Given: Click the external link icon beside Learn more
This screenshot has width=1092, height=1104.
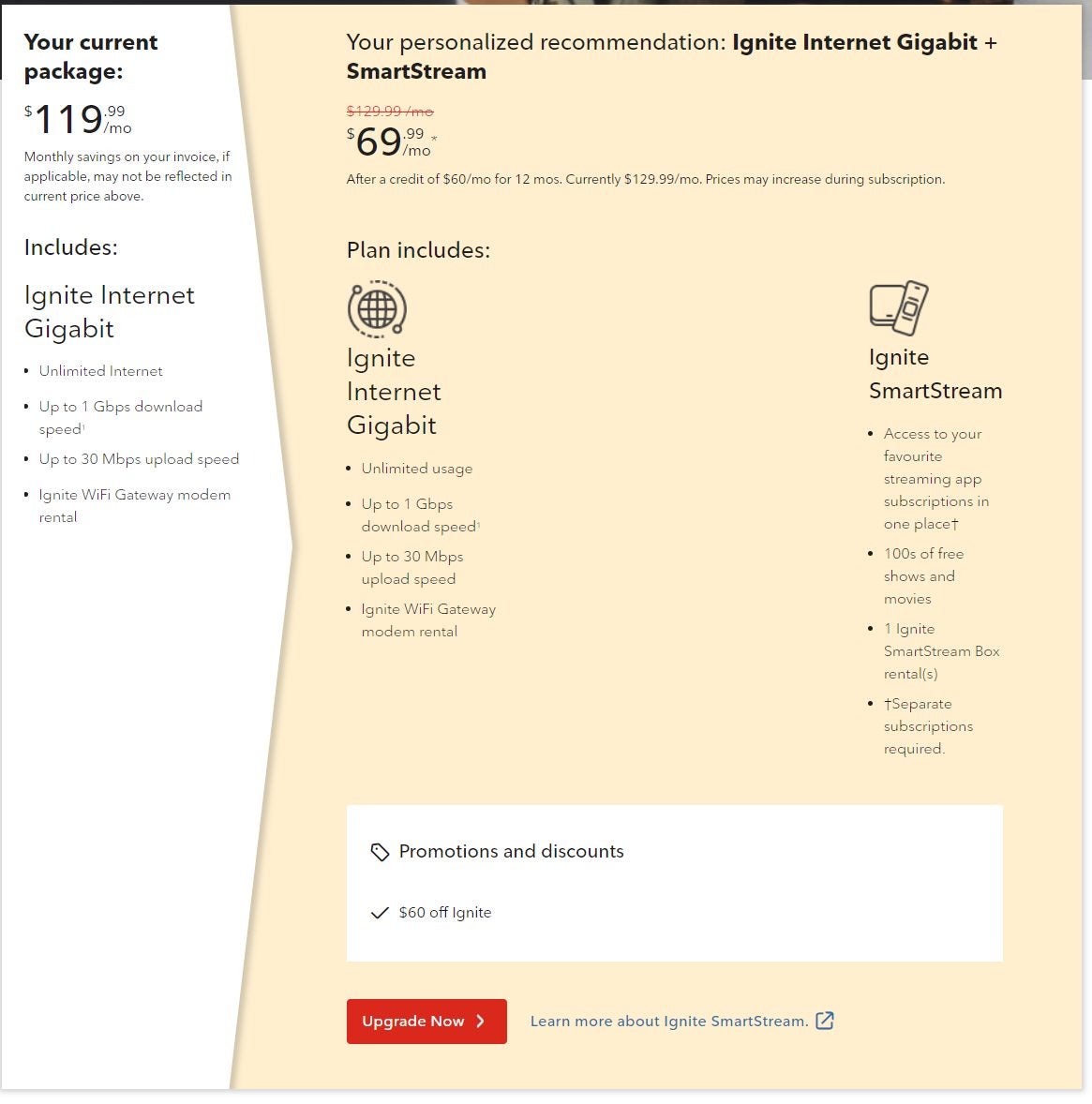Looking at the screenshot, I should point(825,1021).
